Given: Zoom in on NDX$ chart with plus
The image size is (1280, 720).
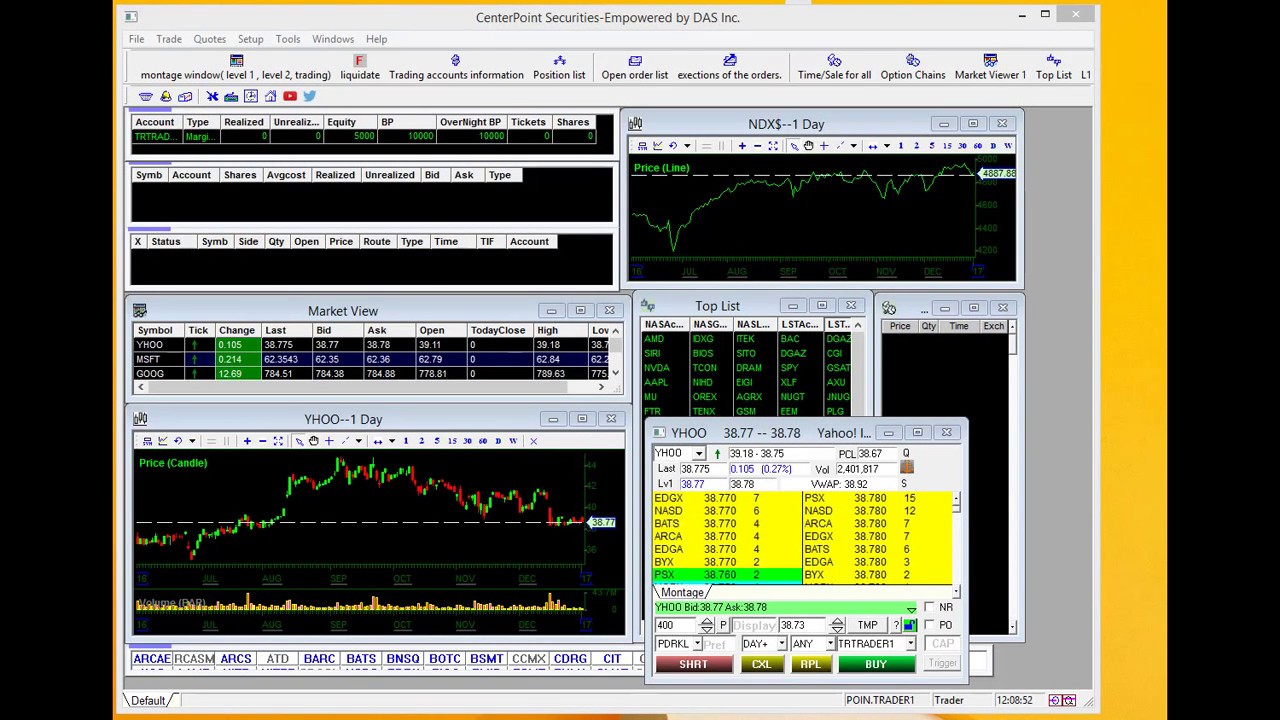Looking at the screenshot, I should click(x=742, y=146).
